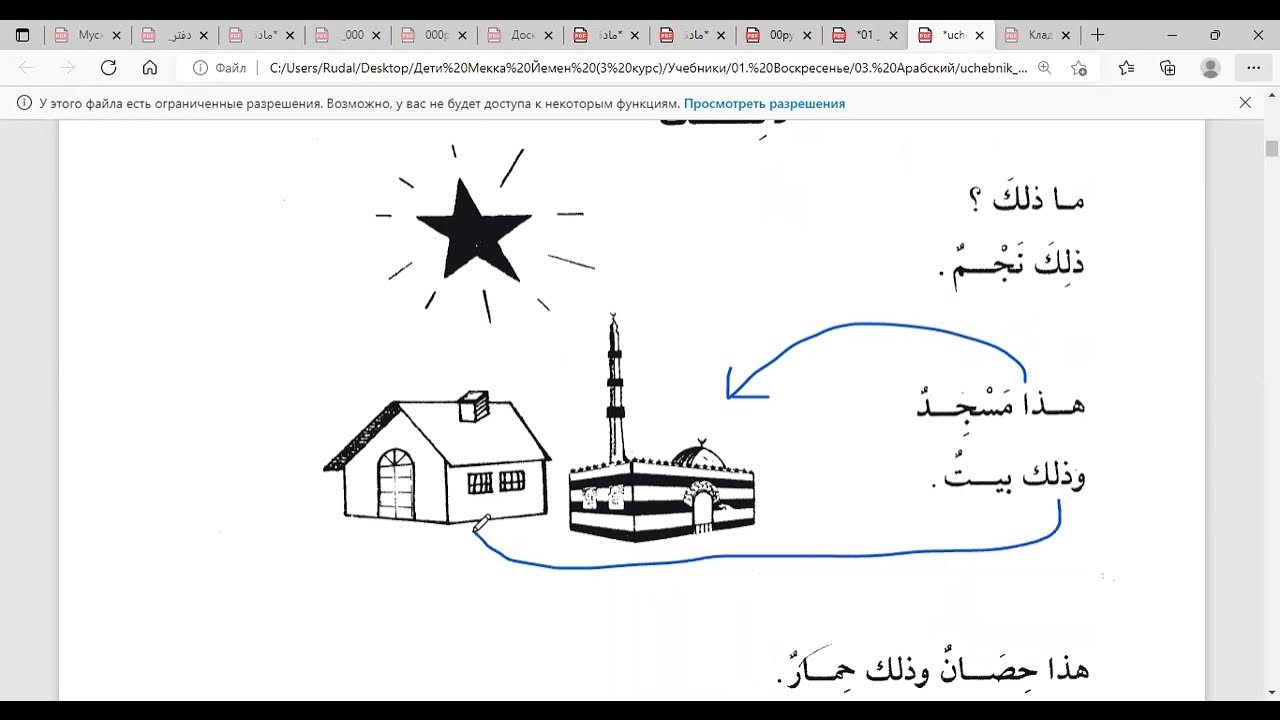This screenshot has width=1280, height=720.
Task: Go forward to next page
Action: 67,68
